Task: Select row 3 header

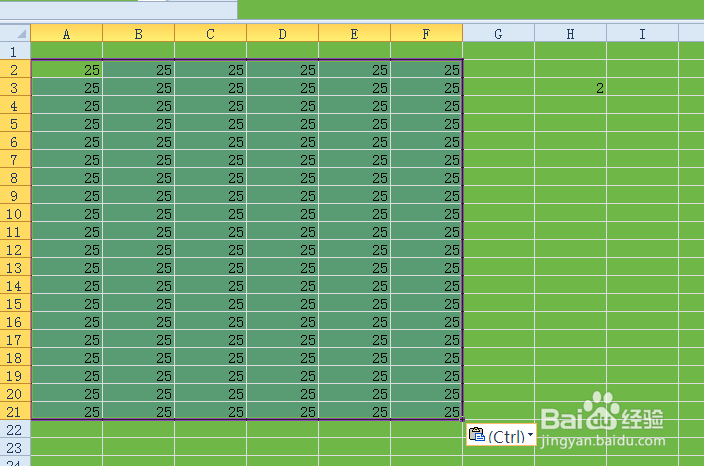Action: click(x=15, y=87)
